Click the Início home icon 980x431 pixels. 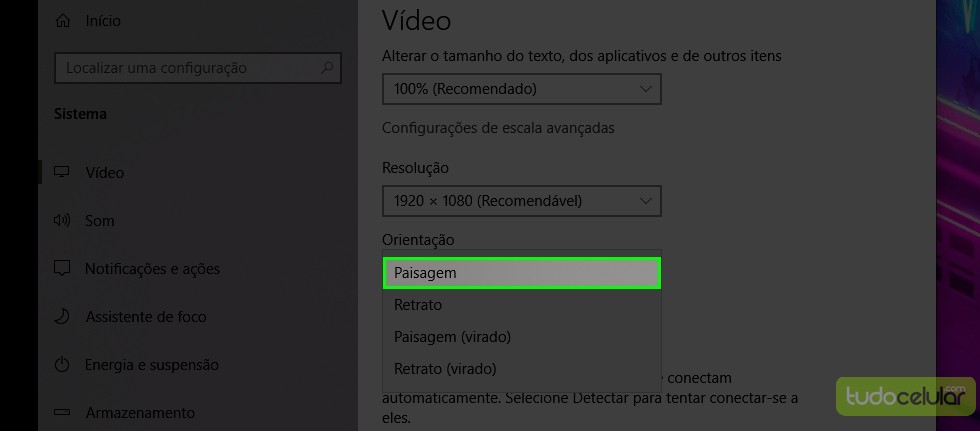click(64, 20)
